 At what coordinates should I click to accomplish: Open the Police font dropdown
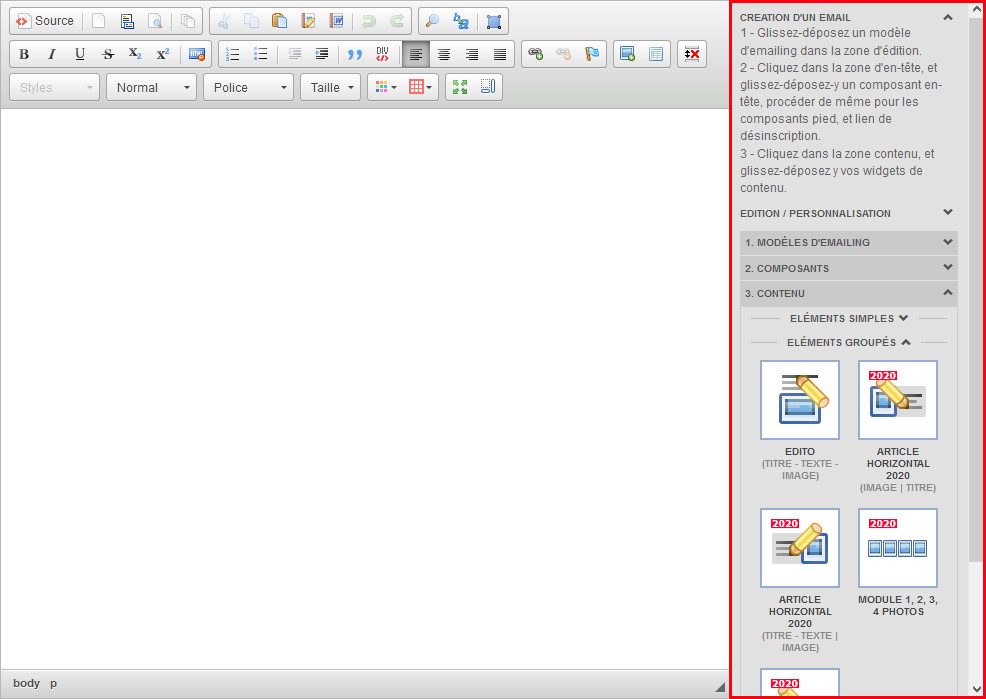(x=248, y=87)
